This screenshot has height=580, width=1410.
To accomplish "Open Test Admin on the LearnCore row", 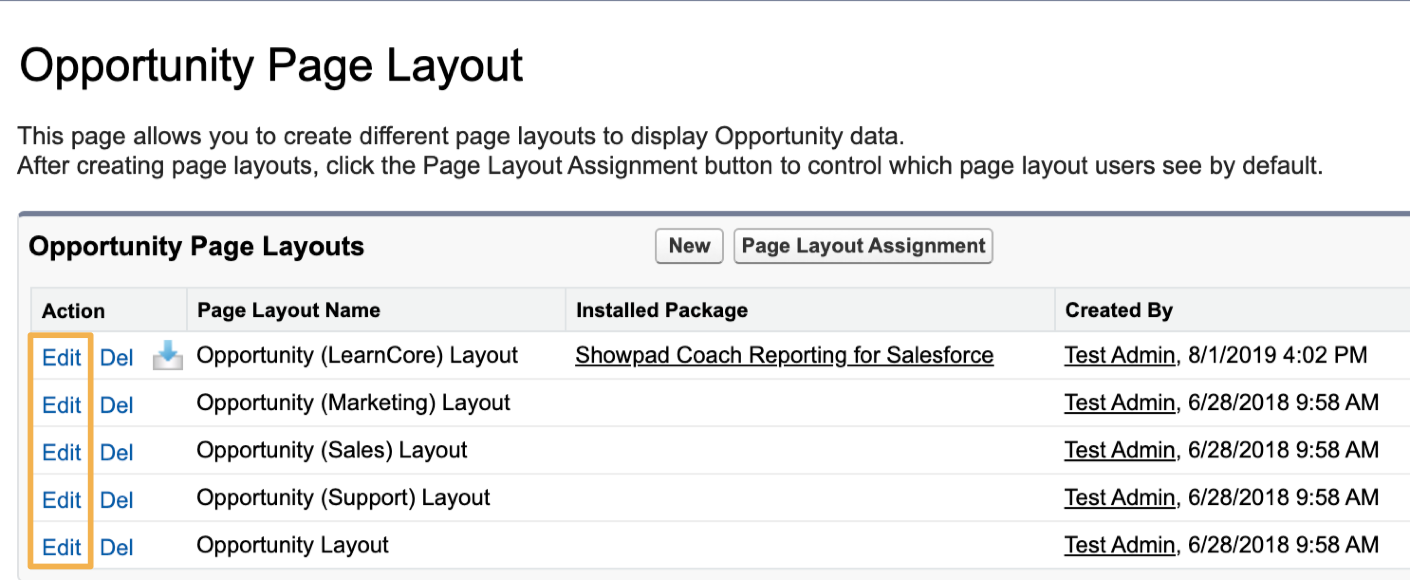I will point(1119,355).
